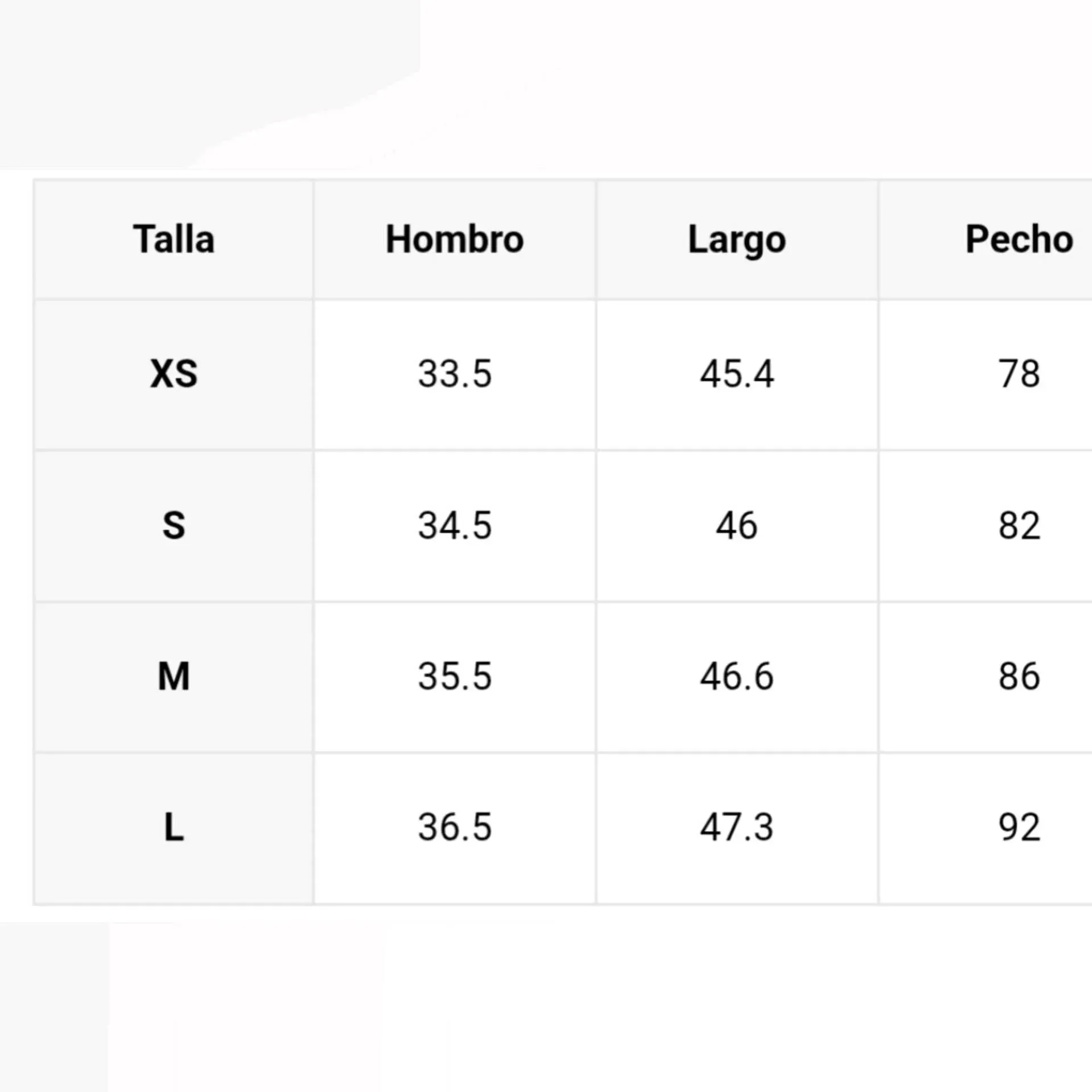This screenshot has height=1092, width=1092.
Task: Click the Pecho value 82
Action: point(1019,525)
